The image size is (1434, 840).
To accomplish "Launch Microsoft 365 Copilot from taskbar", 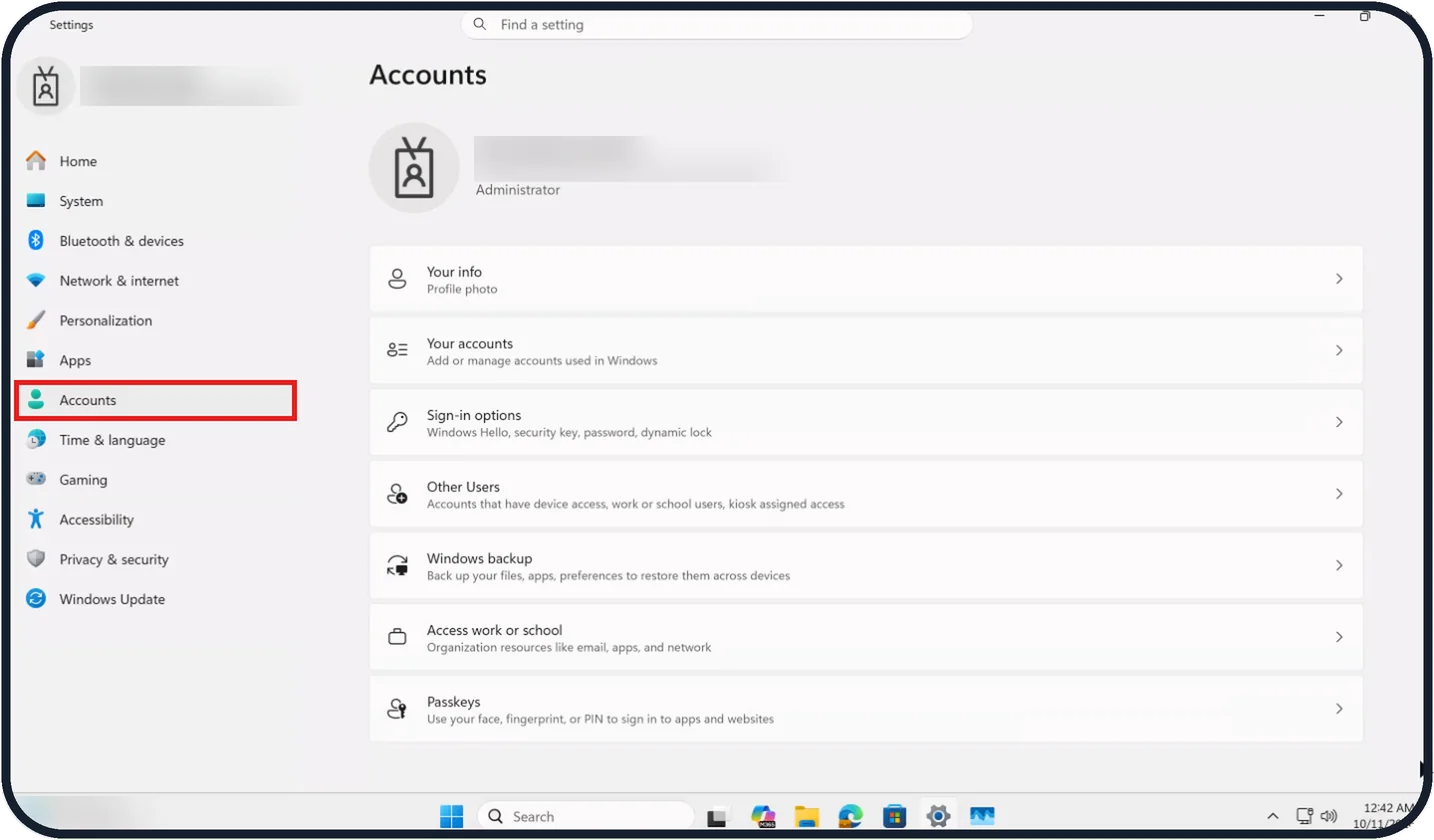I will point(763,816).
